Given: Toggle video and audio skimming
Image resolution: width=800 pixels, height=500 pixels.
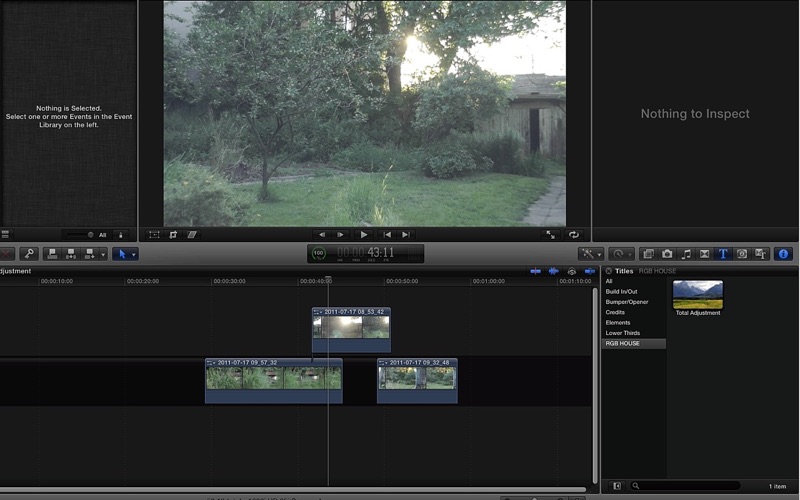Looking at the screenshot, I should 535,271.
